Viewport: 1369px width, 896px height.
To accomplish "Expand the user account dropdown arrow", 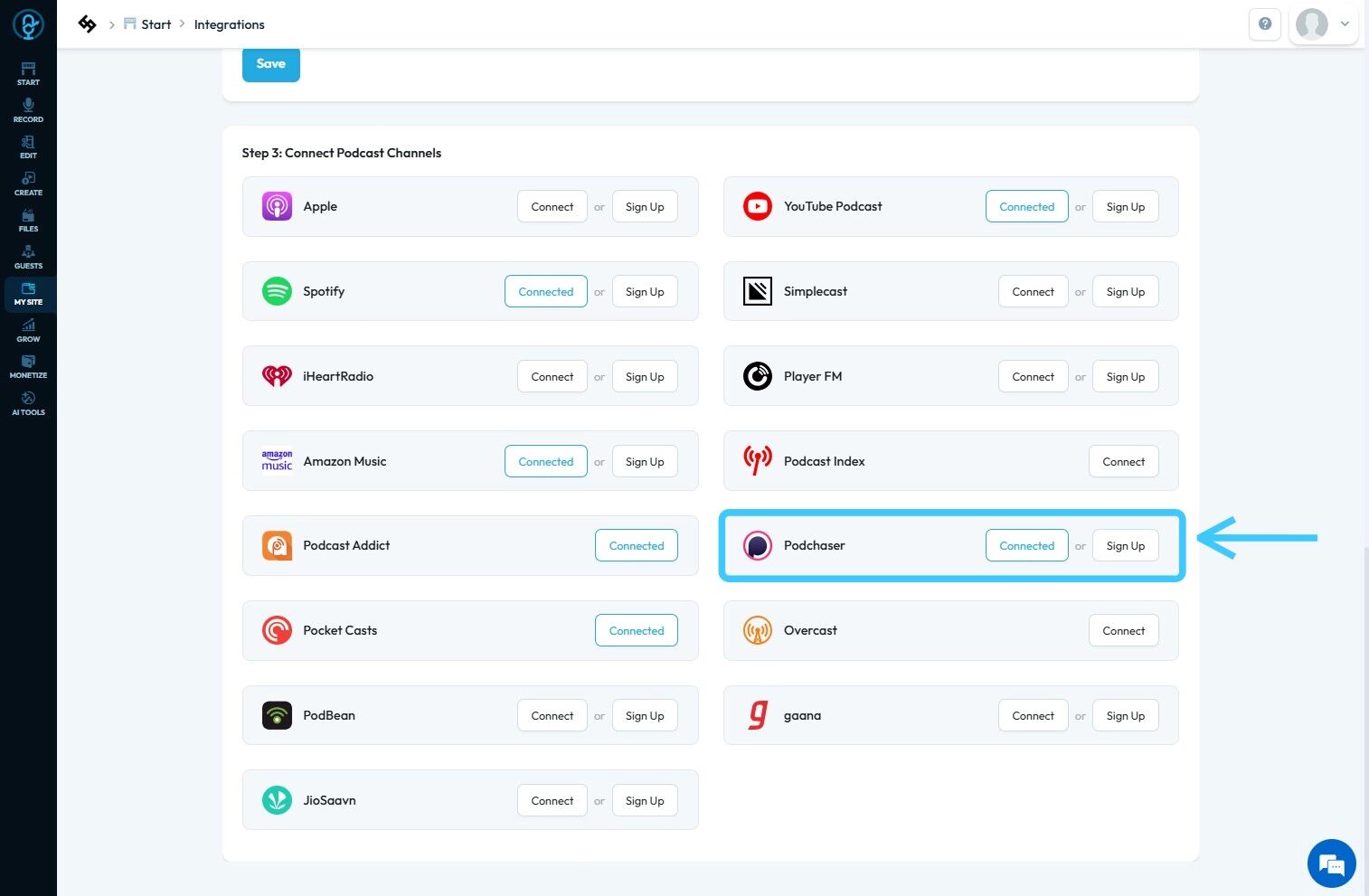I will click(x=1345, y=24).
